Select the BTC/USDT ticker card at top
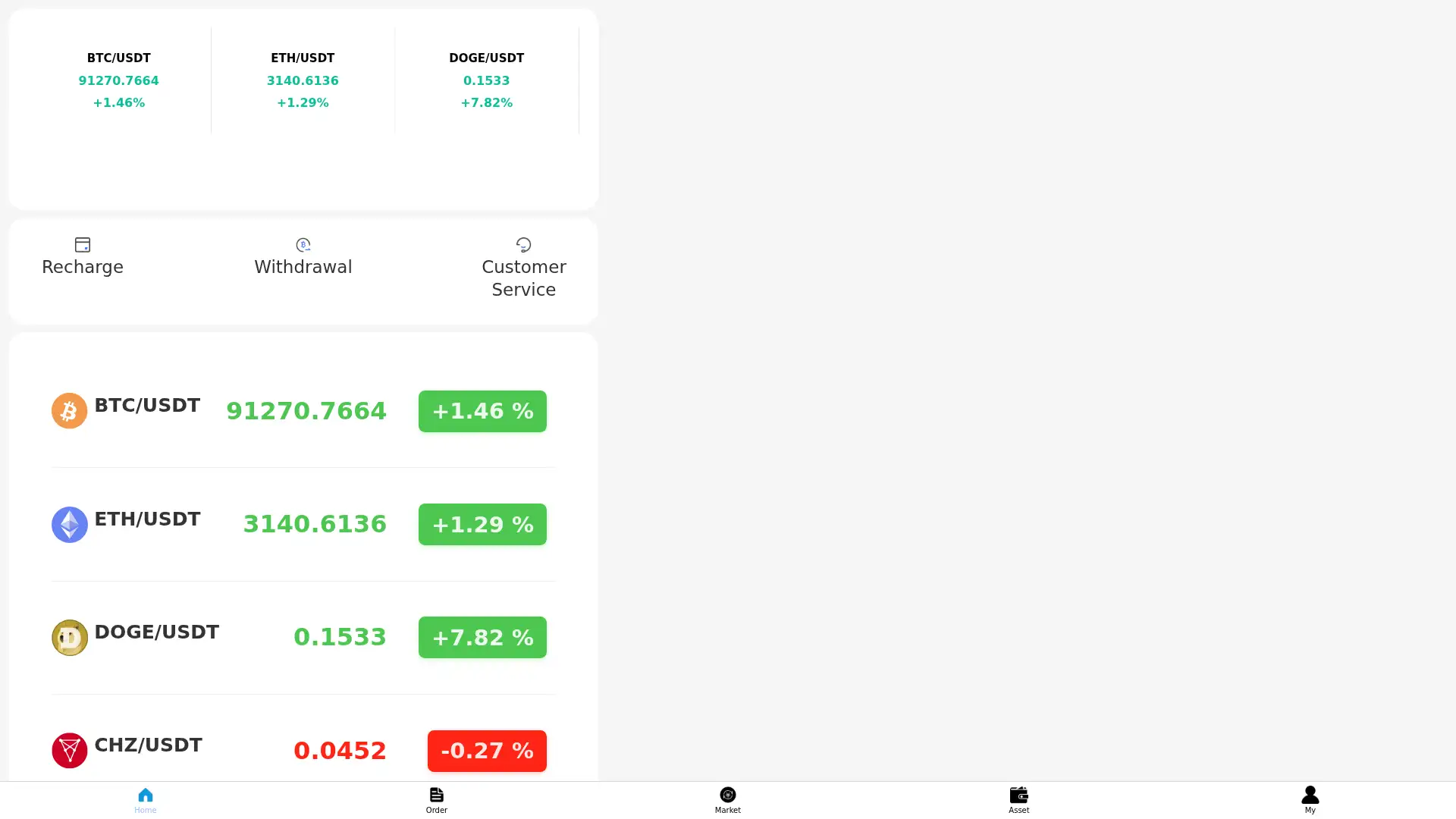Image resolution: width=1456 pixels, height=819 pixels. pyautogui.click(x=118, y=80)
